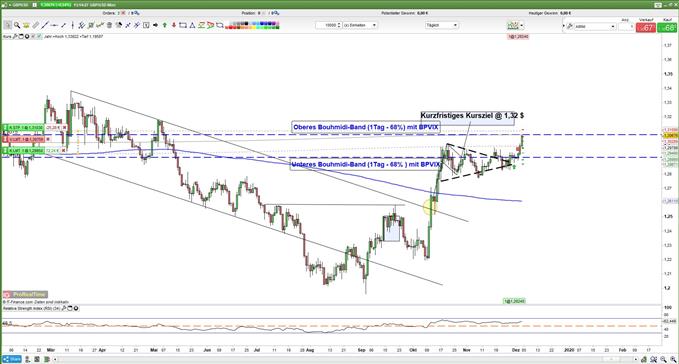Screen dimensions: 679x364
Task: Open the Einheiten units dropdown
Action: point(360,25)
